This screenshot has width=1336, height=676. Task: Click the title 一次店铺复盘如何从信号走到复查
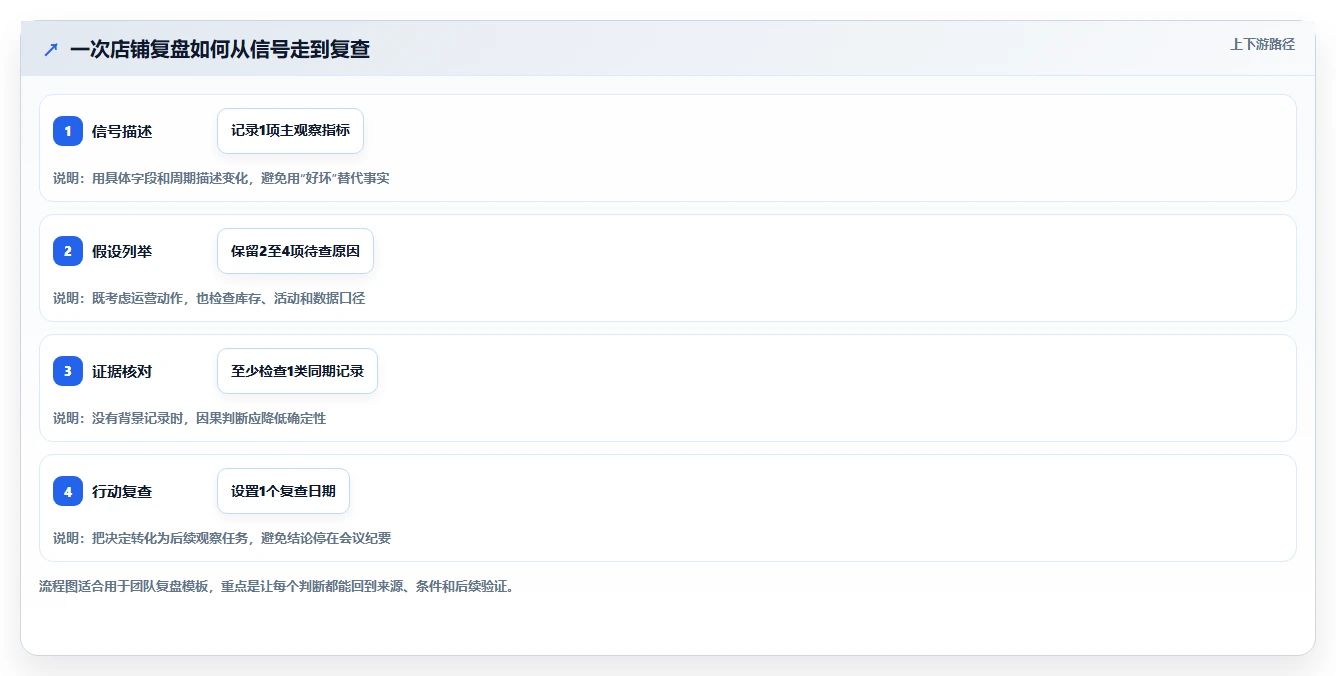point(220,49)
